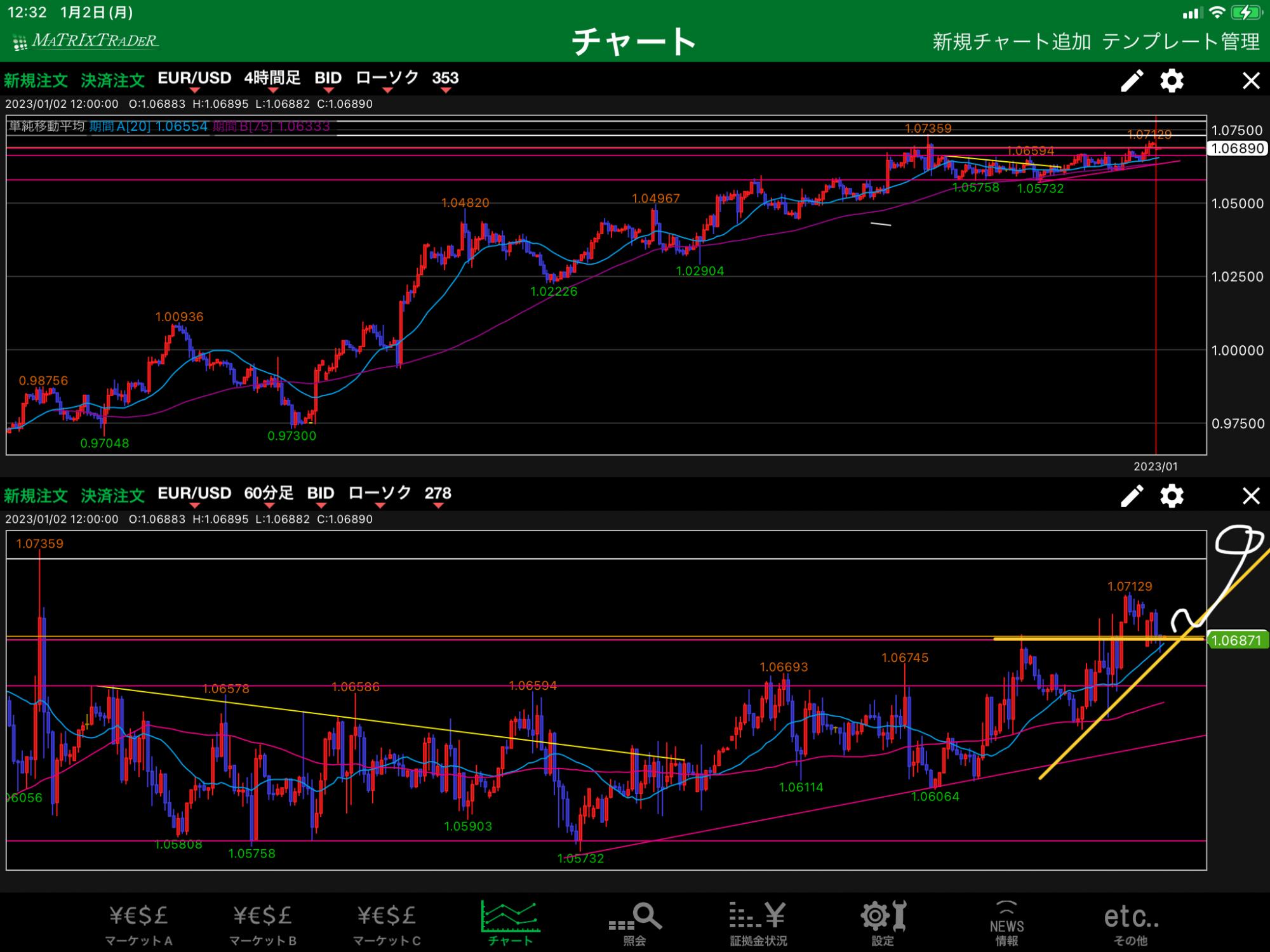Image resolution: width=1270 pixels, height=952 pixels.
Task: Open the NEWS 情報 tab
Action: point(1006,924)
